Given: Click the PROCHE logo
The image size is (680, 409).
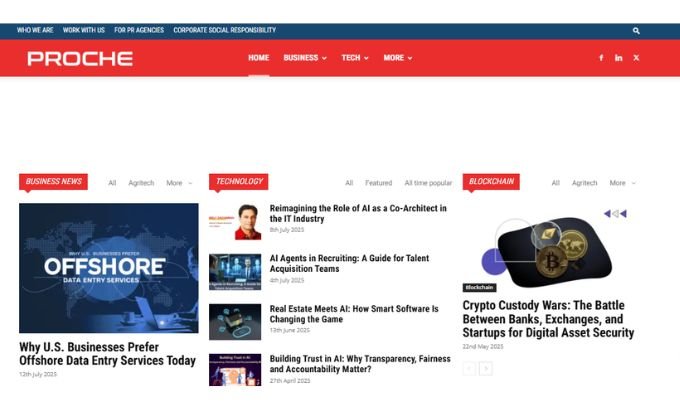Looking at the screenshot, I should coord(80,58).
